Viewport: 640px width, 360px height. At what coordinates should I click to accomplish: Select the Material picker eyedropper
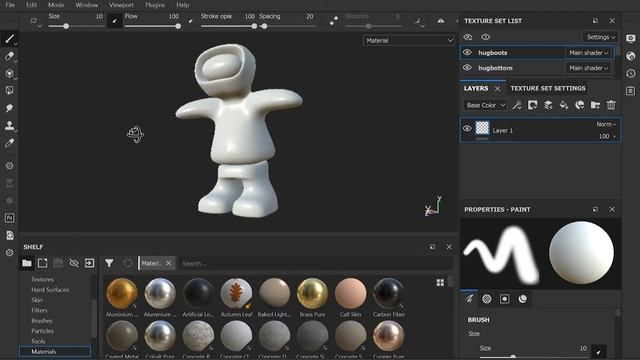pyautogui.click(x=9, y=143)
